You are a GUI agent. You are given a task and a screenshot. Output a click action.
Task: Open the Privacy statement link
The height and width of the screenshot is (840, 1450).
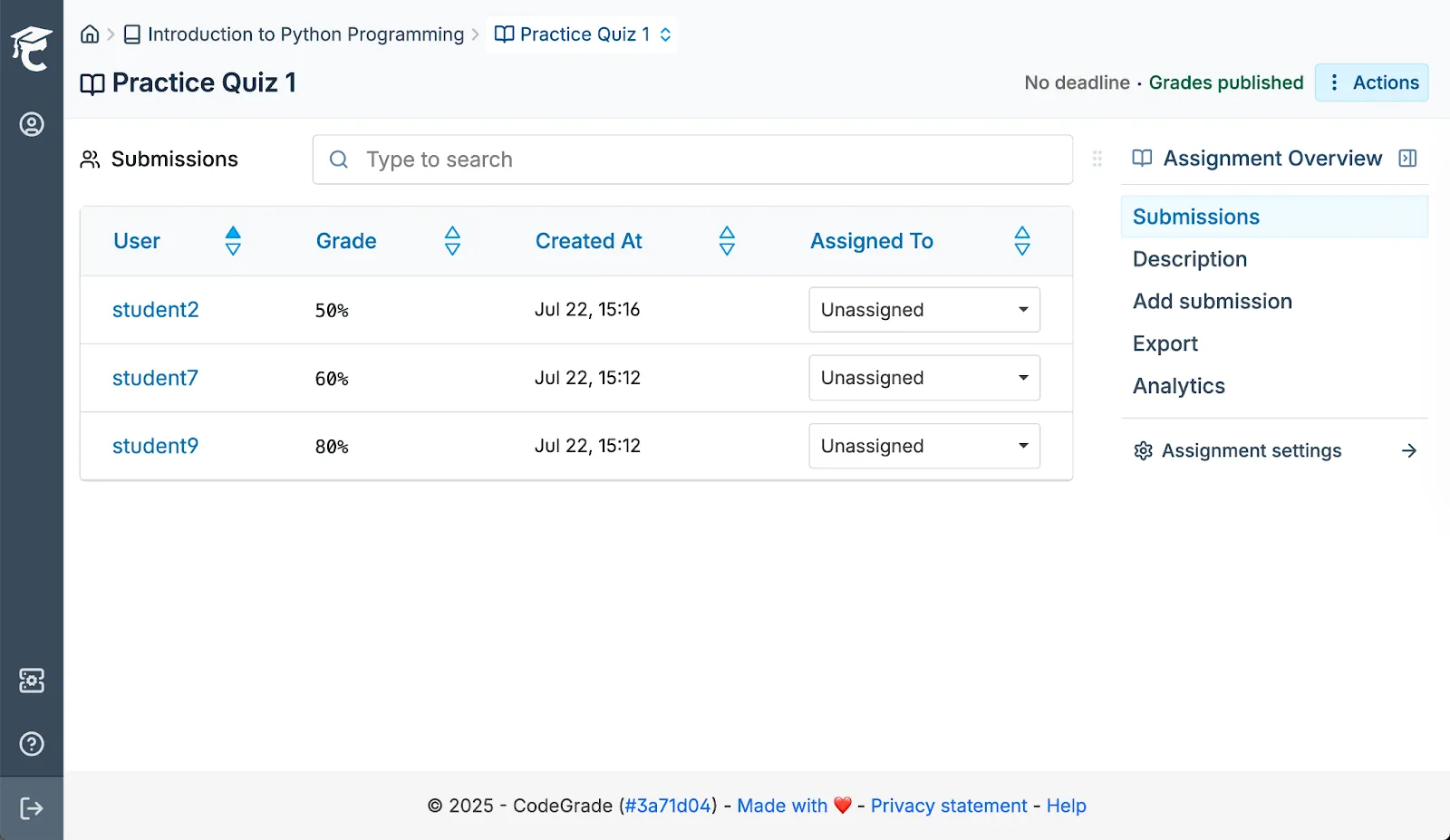pyautogui.click(x=949, y=806)
